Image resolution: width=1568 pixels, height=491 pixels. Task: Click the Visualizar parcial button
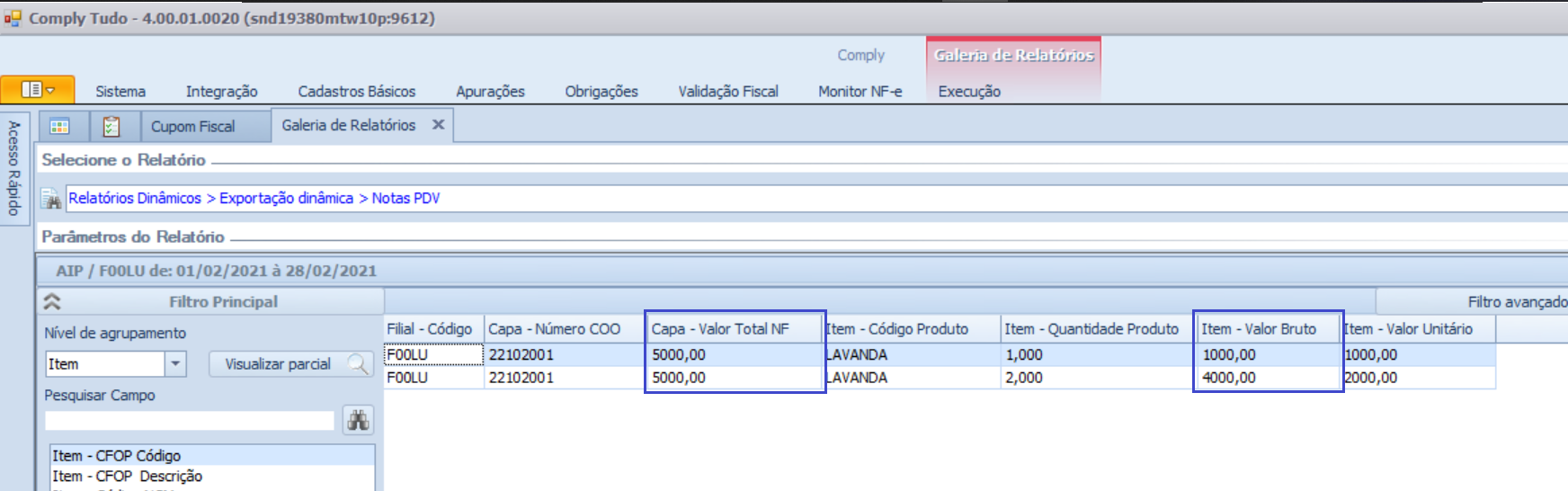290,364
